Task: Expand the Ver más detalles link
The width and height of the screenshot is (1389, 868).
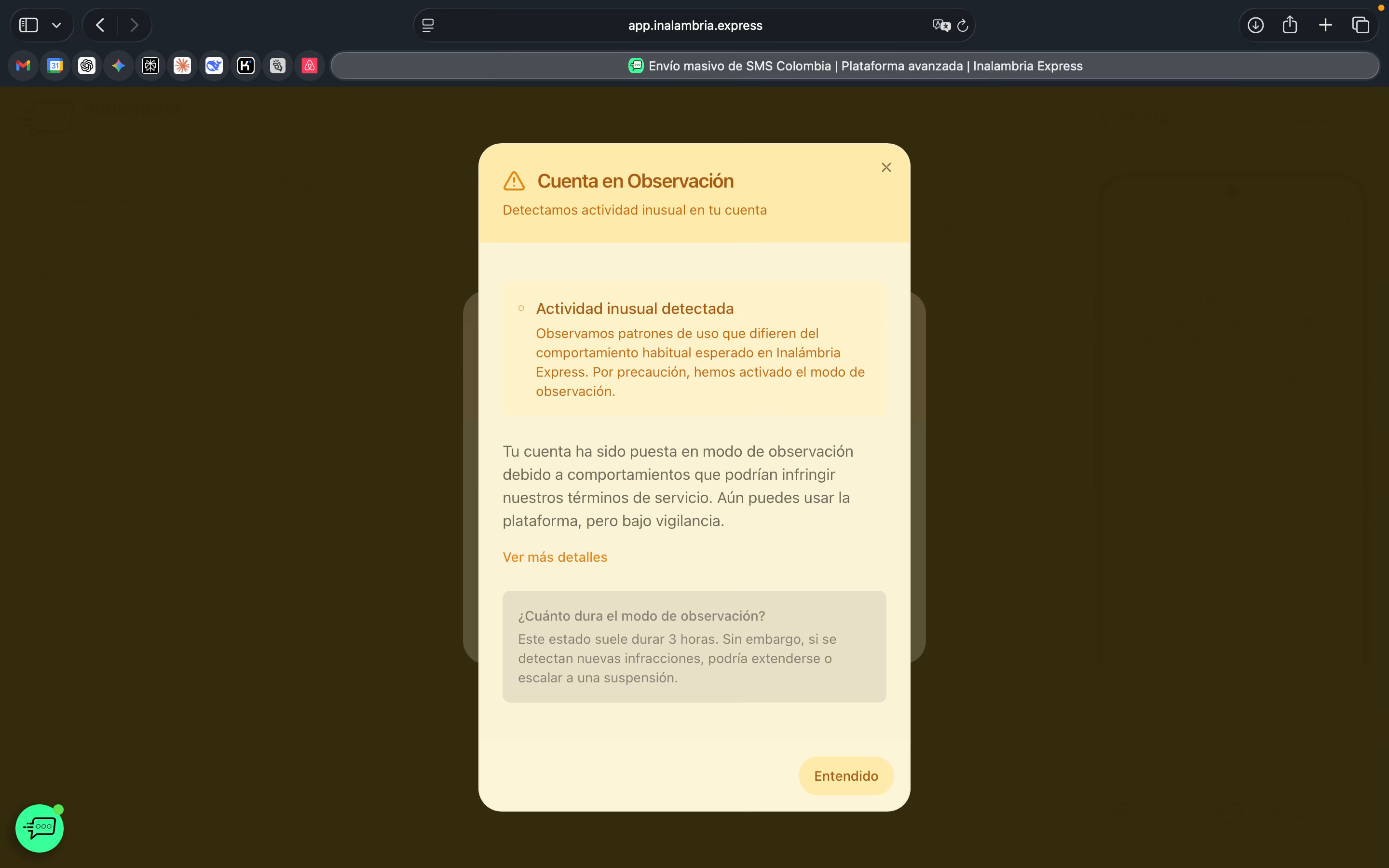Action: pos(555,557)
